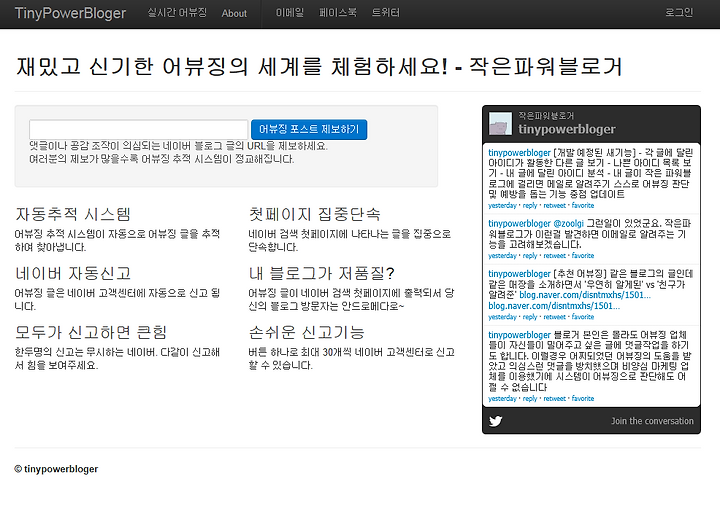Click the 첫페이지 집중단속 heading
The image size is (720, 508).
(315, 214)
